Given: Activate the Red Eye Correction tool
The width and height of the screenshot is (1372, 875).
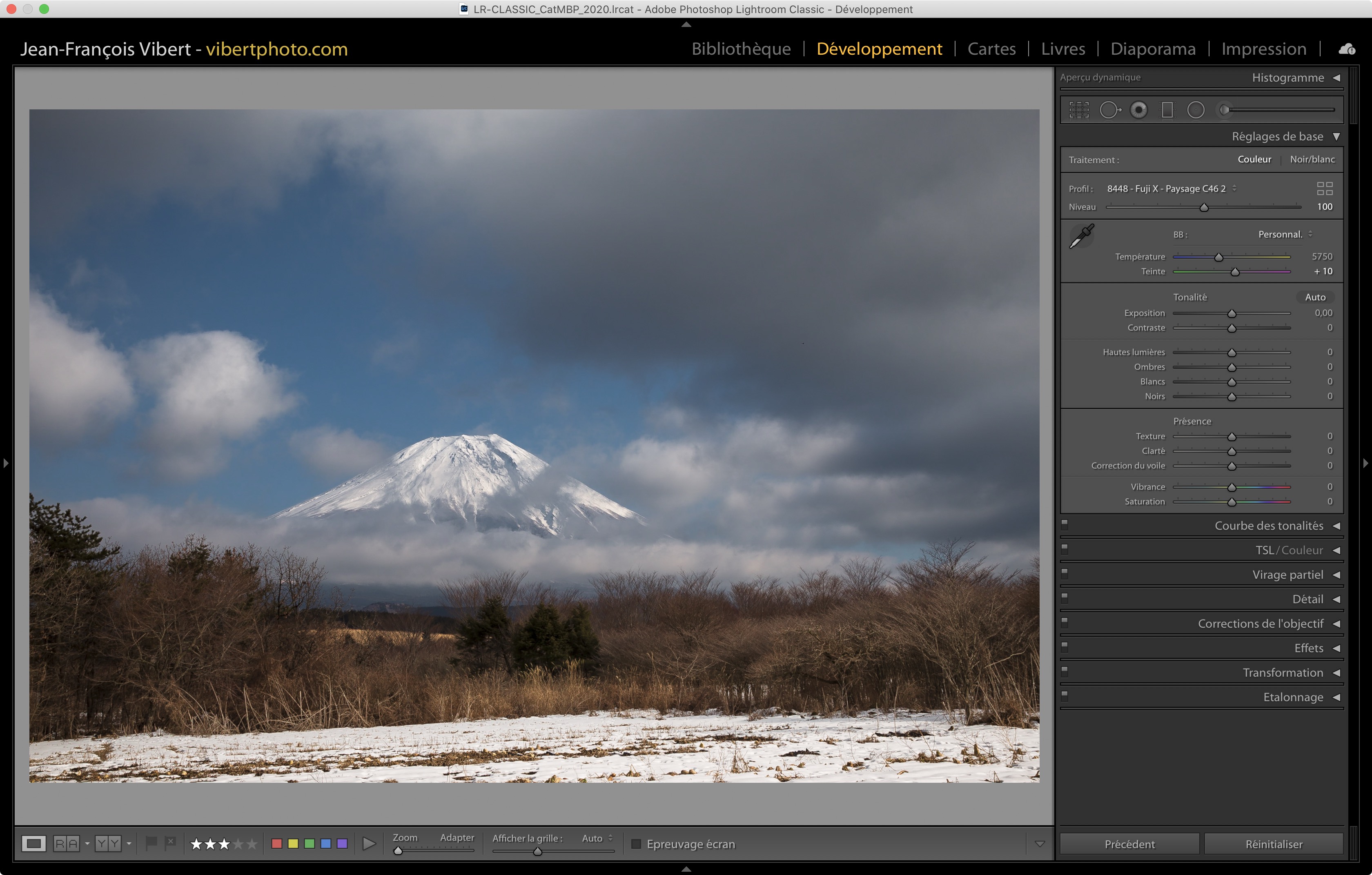Looking at the screenshot, I should (1138, 110).
